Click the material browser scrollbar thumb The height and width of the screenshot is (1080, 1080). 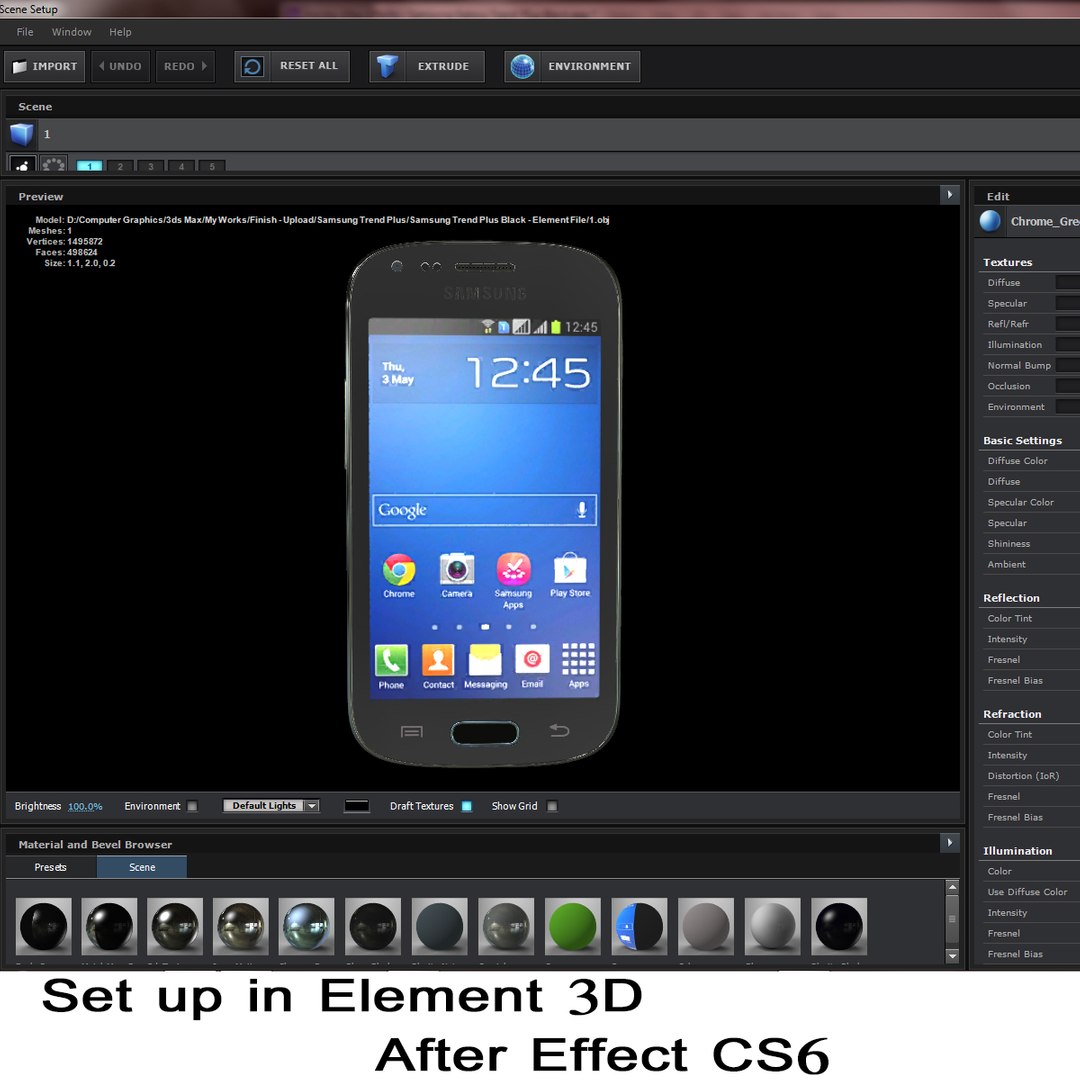(953, 920)
